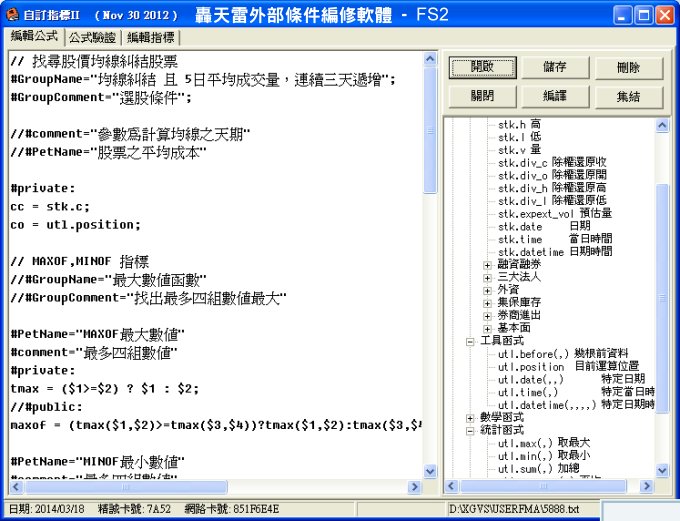680x521 pixels.
Task: Select utl.sum(,) 加總 item
Action: (538, 469)
